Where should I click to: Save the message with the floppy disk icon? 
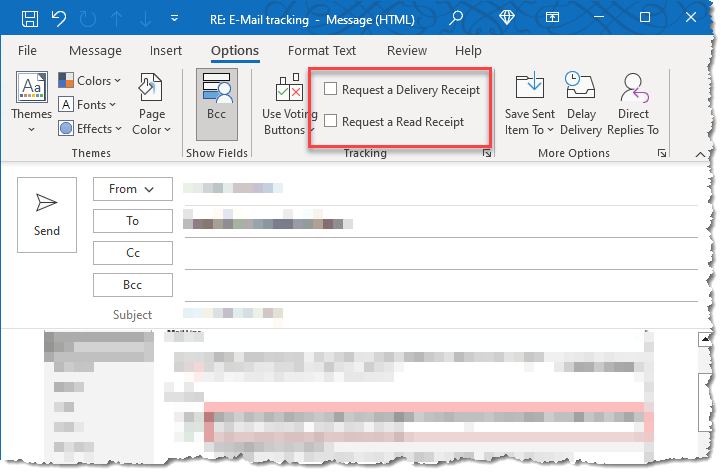[30, 19]
